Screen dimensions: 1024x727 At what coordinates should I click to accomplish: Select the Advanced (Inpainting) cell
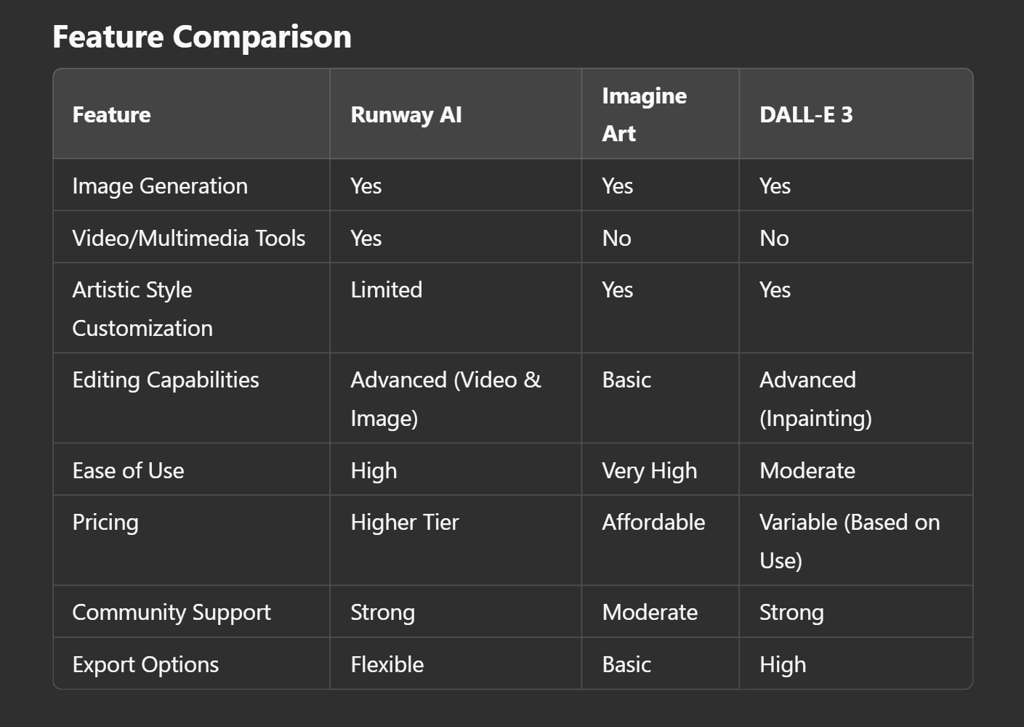pos(815,398)
